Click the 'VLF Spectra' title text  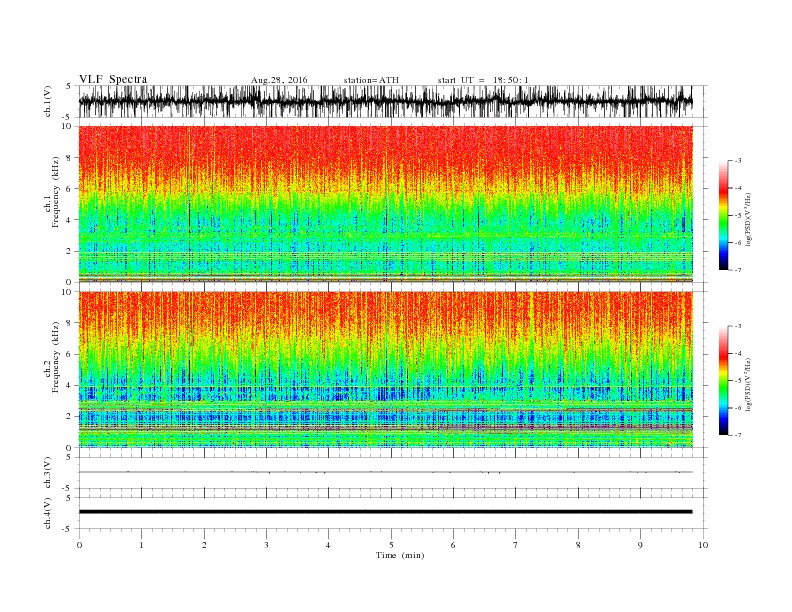pyautogui.click(x=113, y=79)
